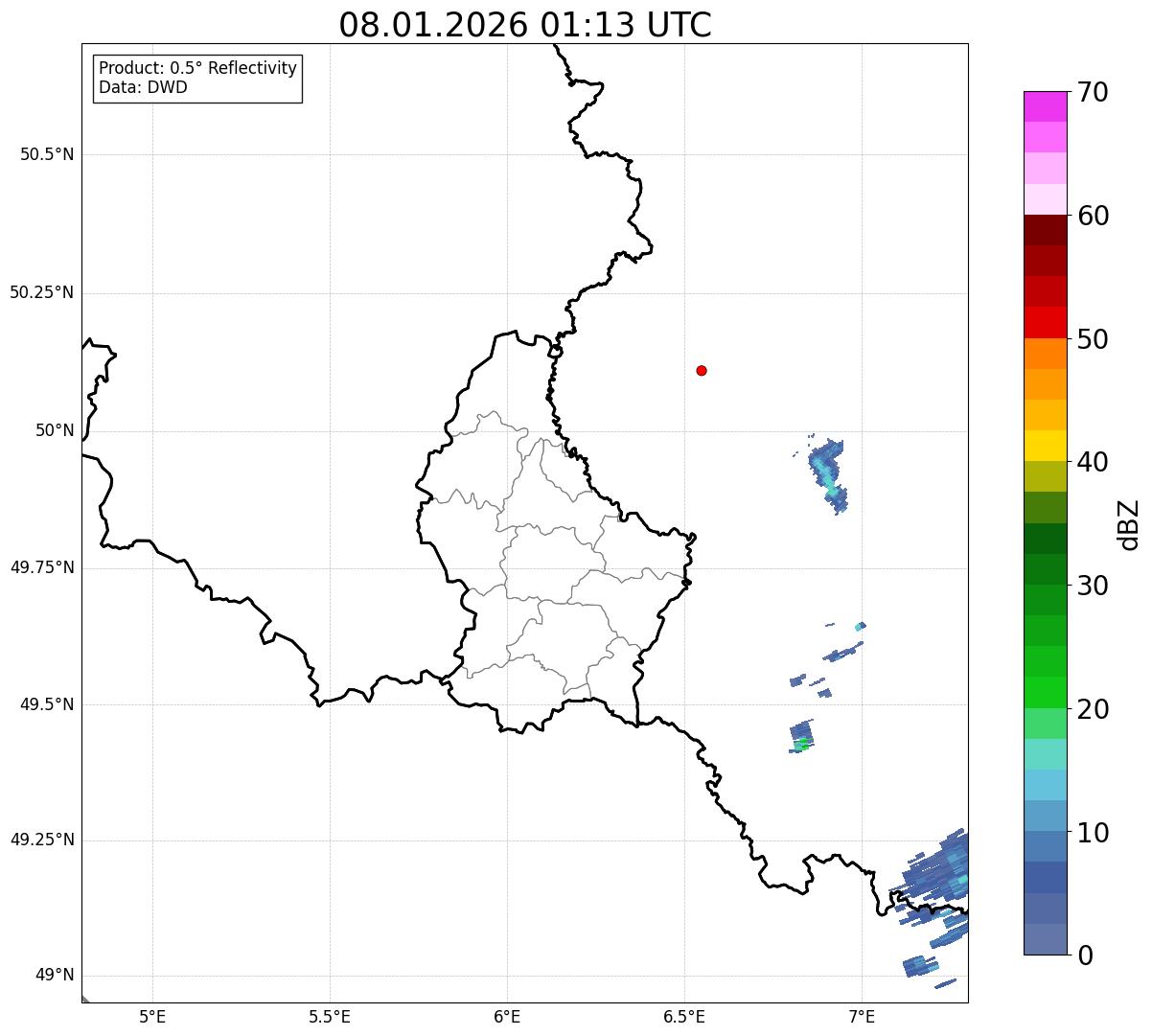Click the 50.25°N latitude label

pos(41,292)
